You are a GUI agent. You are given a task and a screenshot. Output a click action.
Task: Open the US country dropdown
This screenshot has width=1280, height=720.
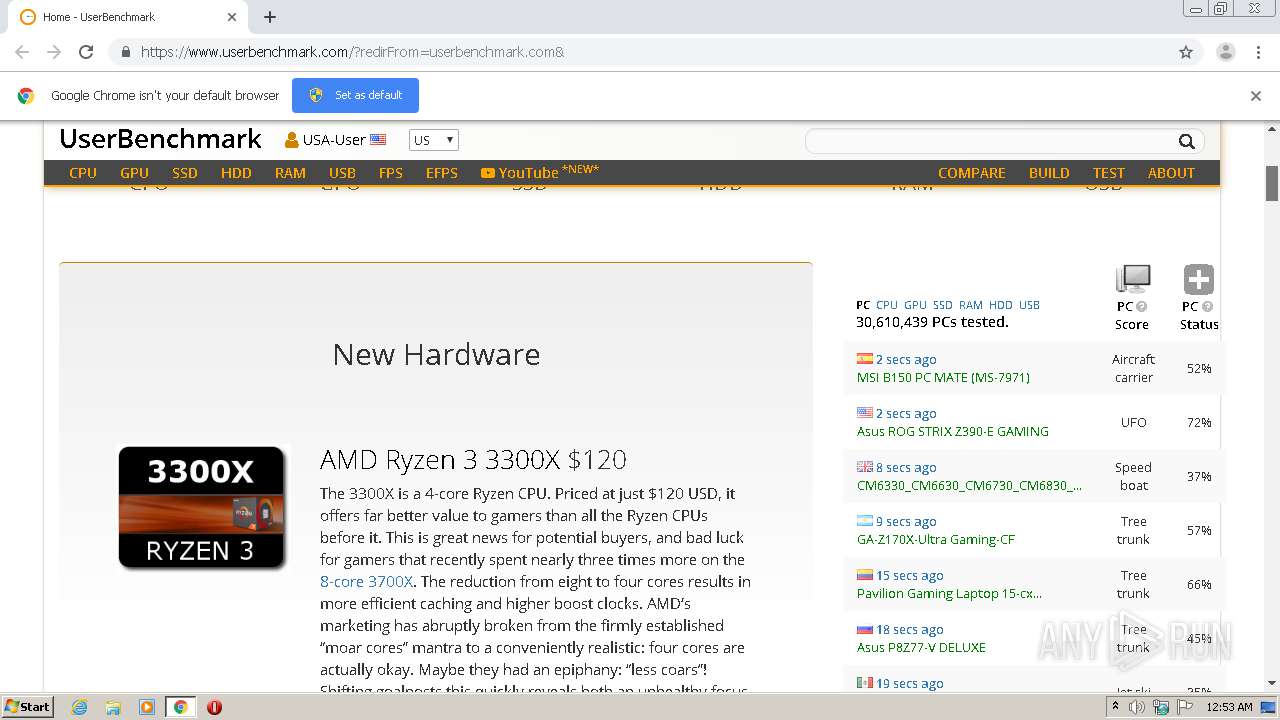click(433, 140)
